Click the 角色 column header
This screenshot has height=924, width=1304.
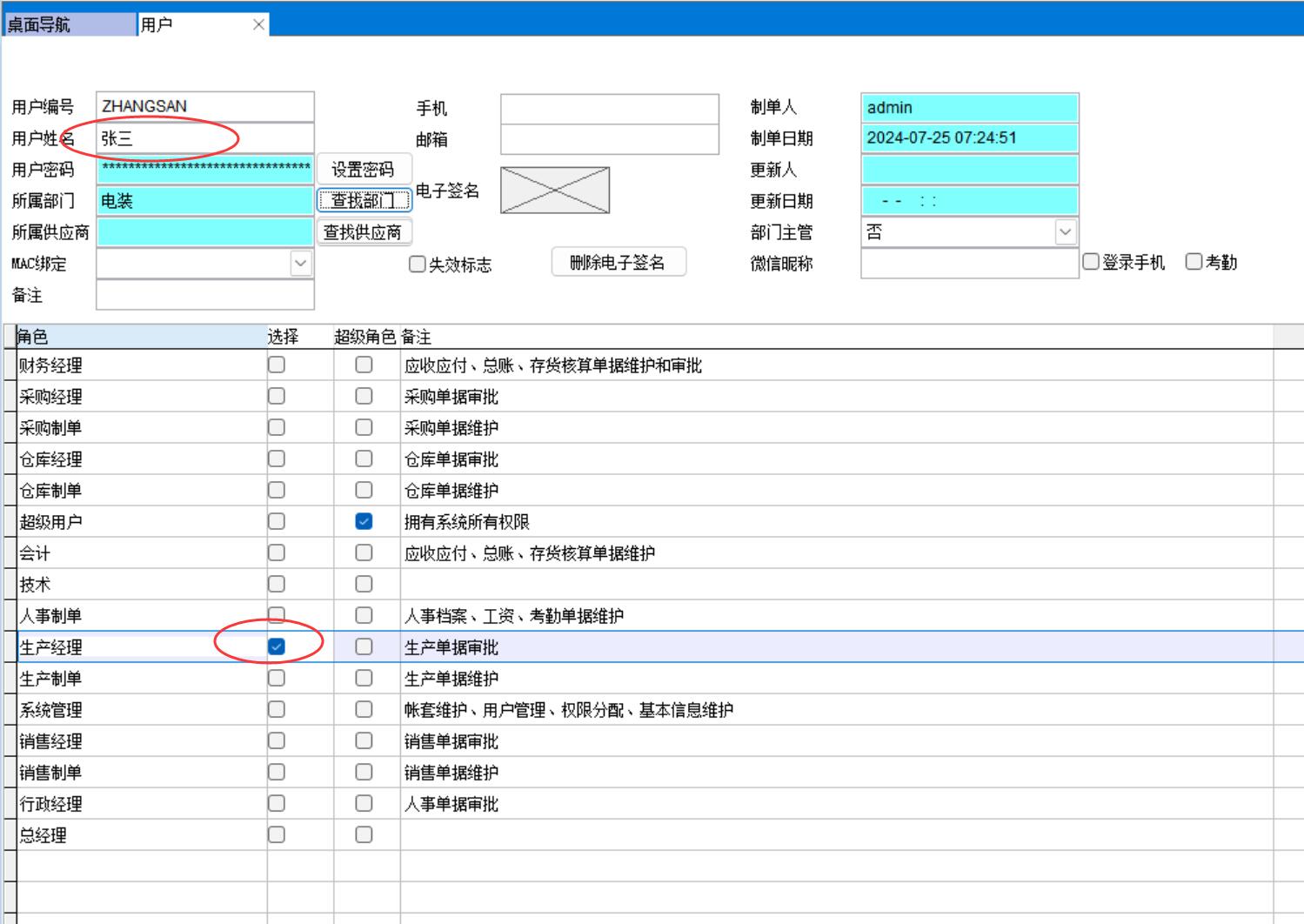[139, 337]
